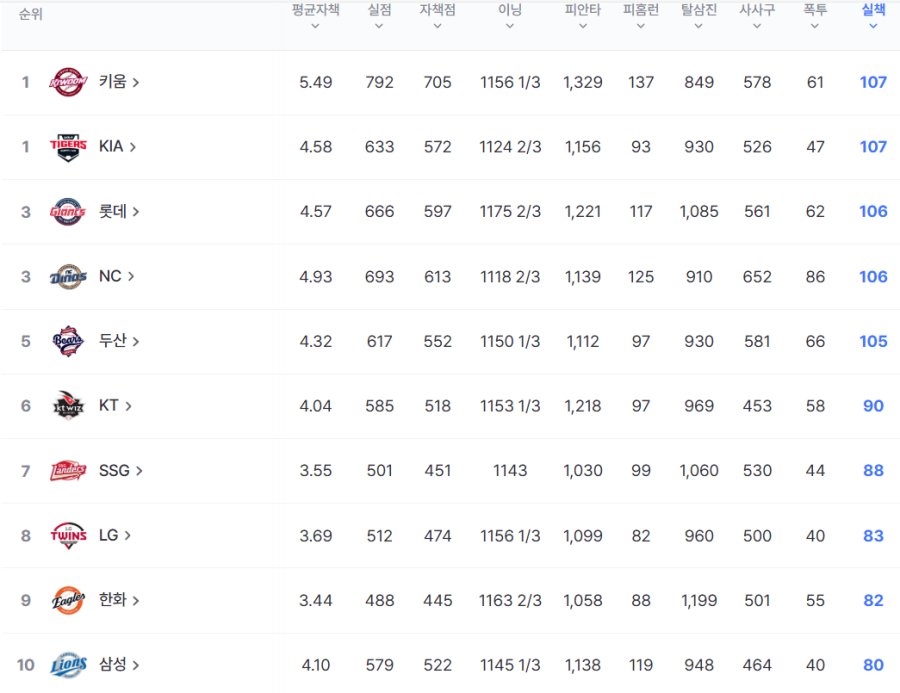Click the Lotte Giants team logo
The width and height of the screenshot is (900, 693).
coord(68,212)
